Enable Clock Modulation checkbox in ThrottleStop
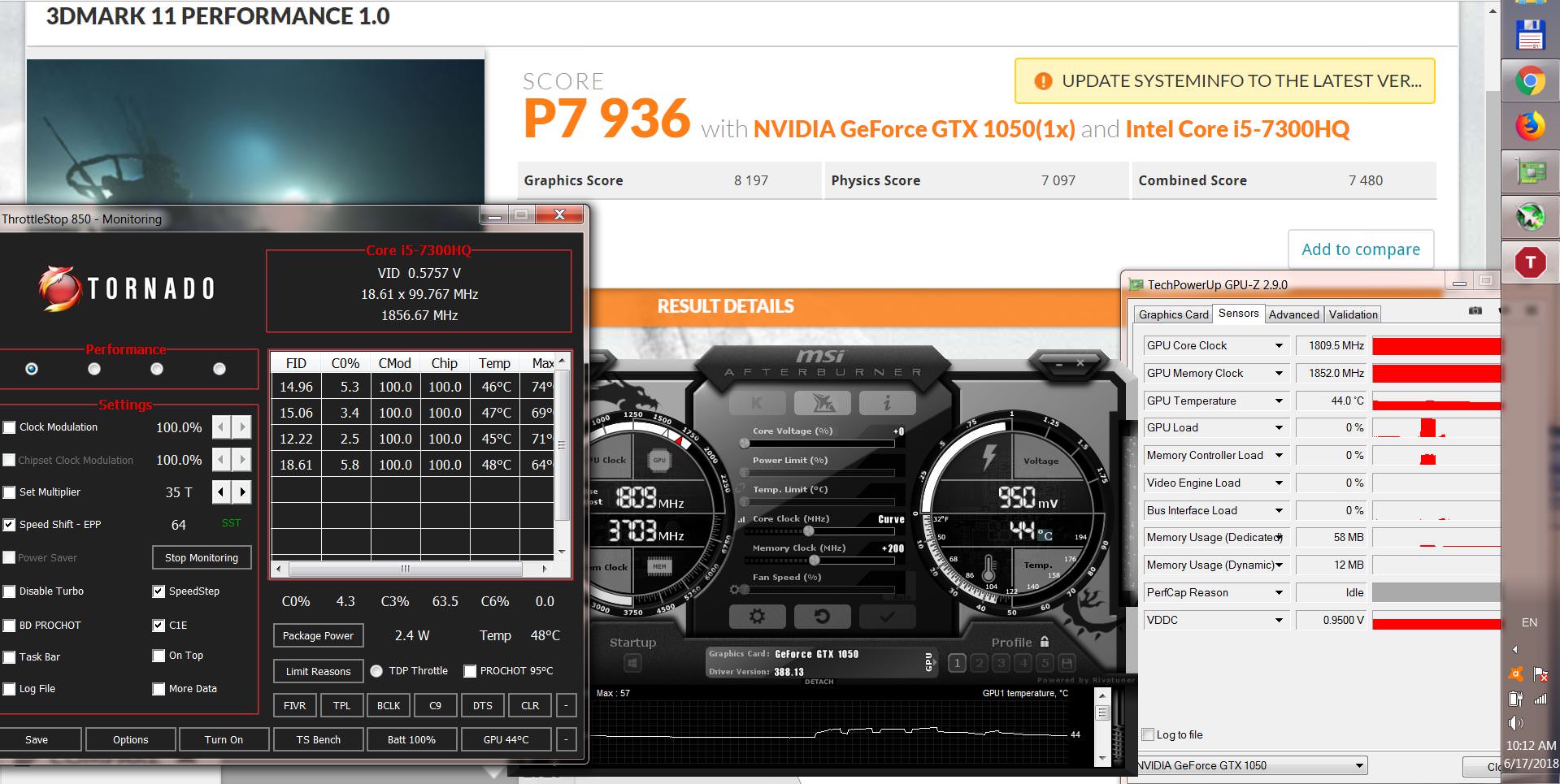Image resolution: width=1560 pixels, height=784 pixels. point(10,427)
